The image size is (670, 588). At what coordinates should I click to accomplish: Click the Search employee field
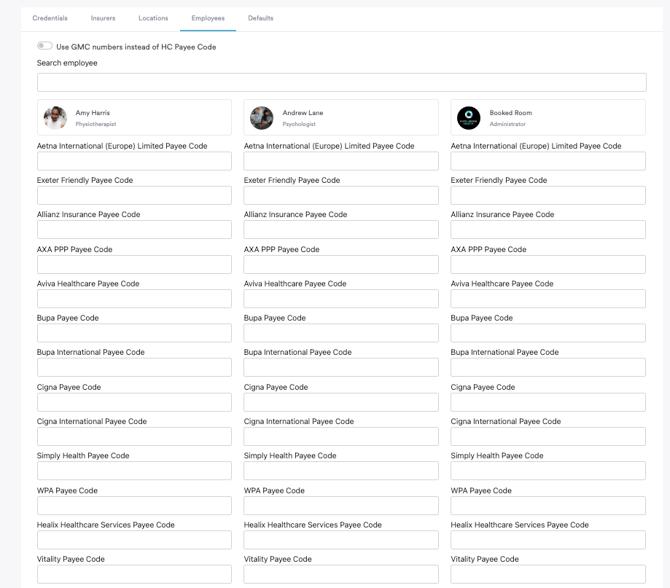pos(341,82)
